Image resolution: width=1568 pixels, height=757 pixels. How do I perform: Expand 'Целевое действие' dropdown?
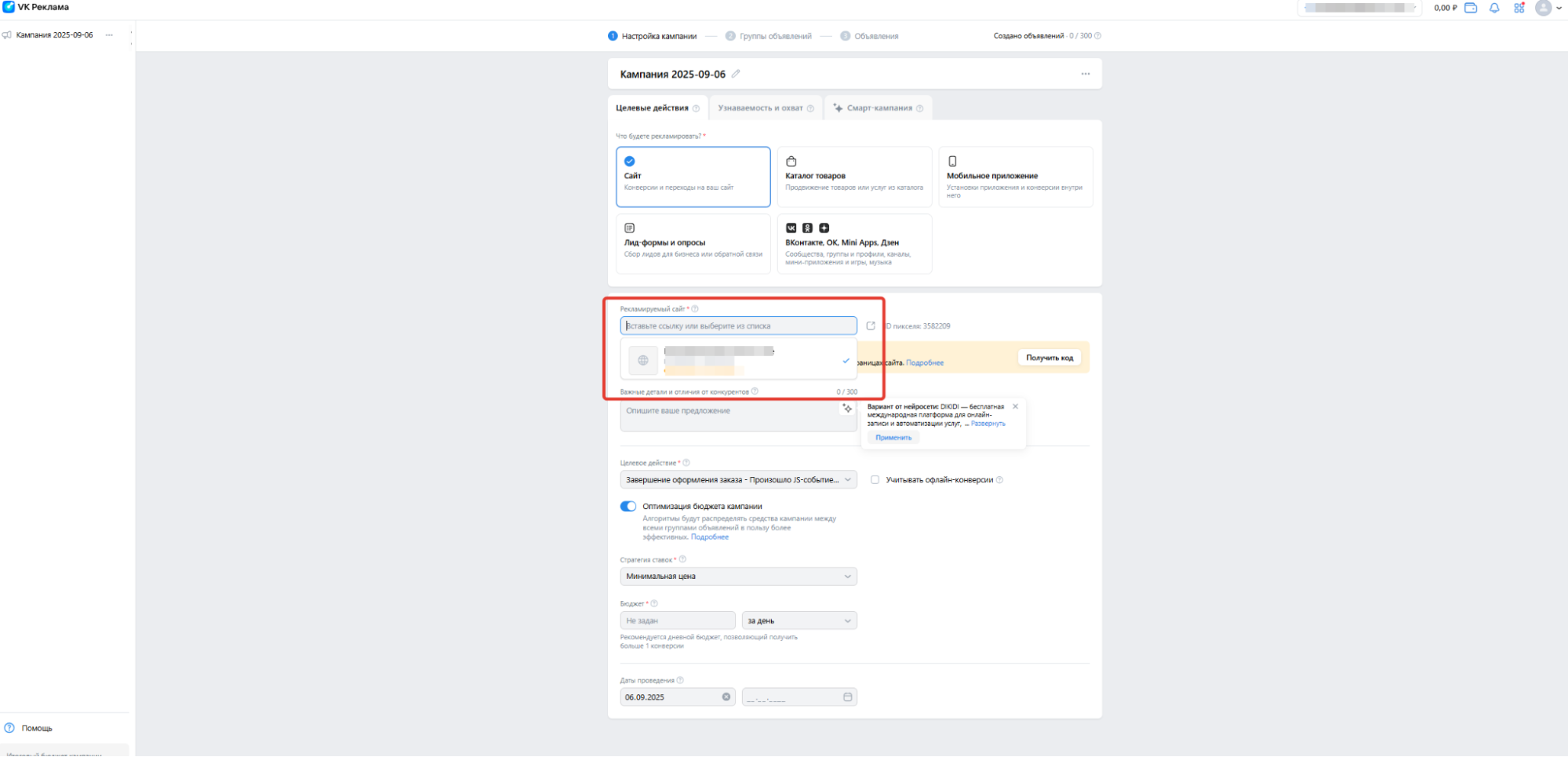pyautogui.click(x=738, y=479)
